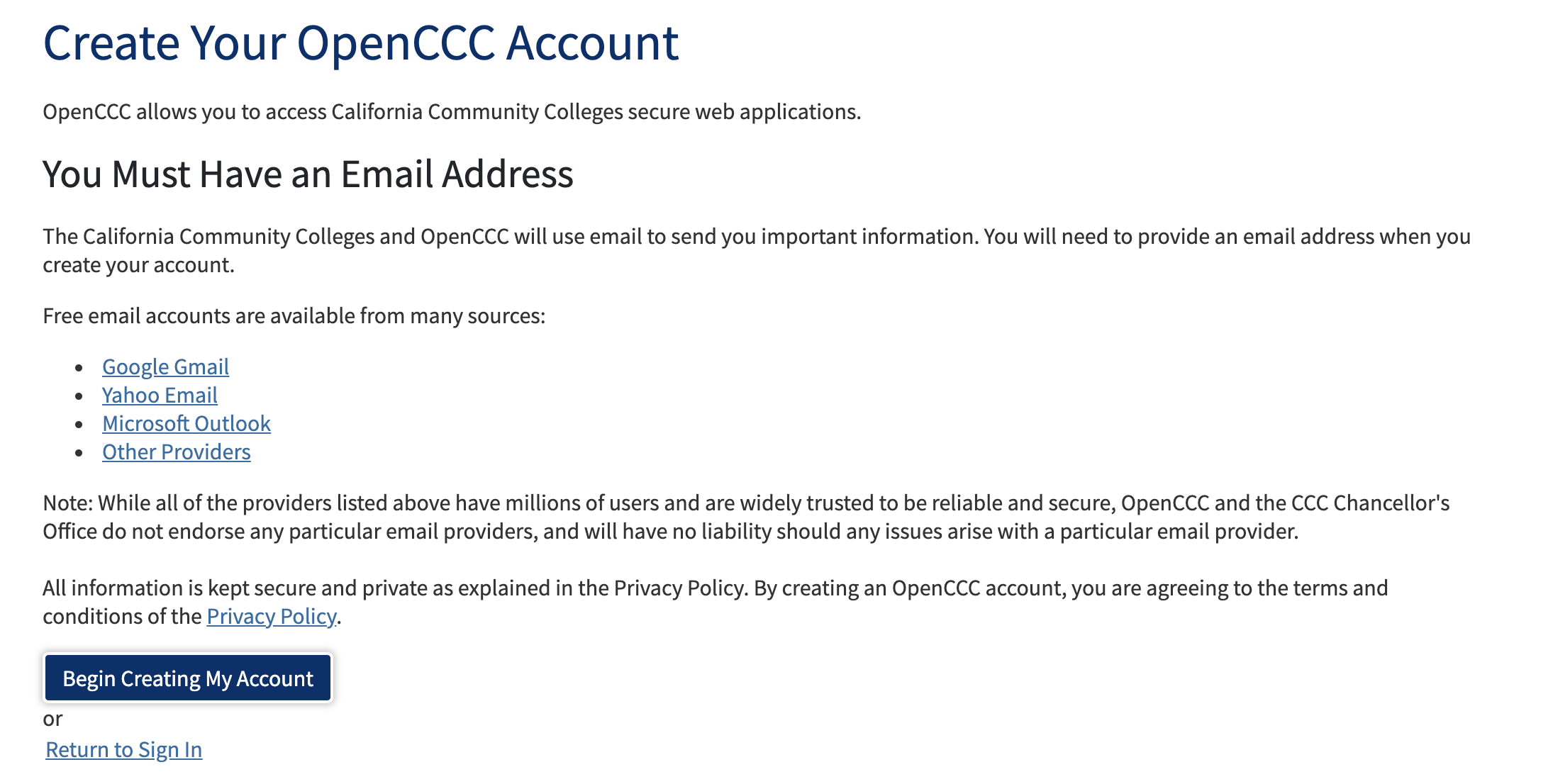Click the word Note starting the disclaimer
1553x784 pixels.
[x=67, y=503]
